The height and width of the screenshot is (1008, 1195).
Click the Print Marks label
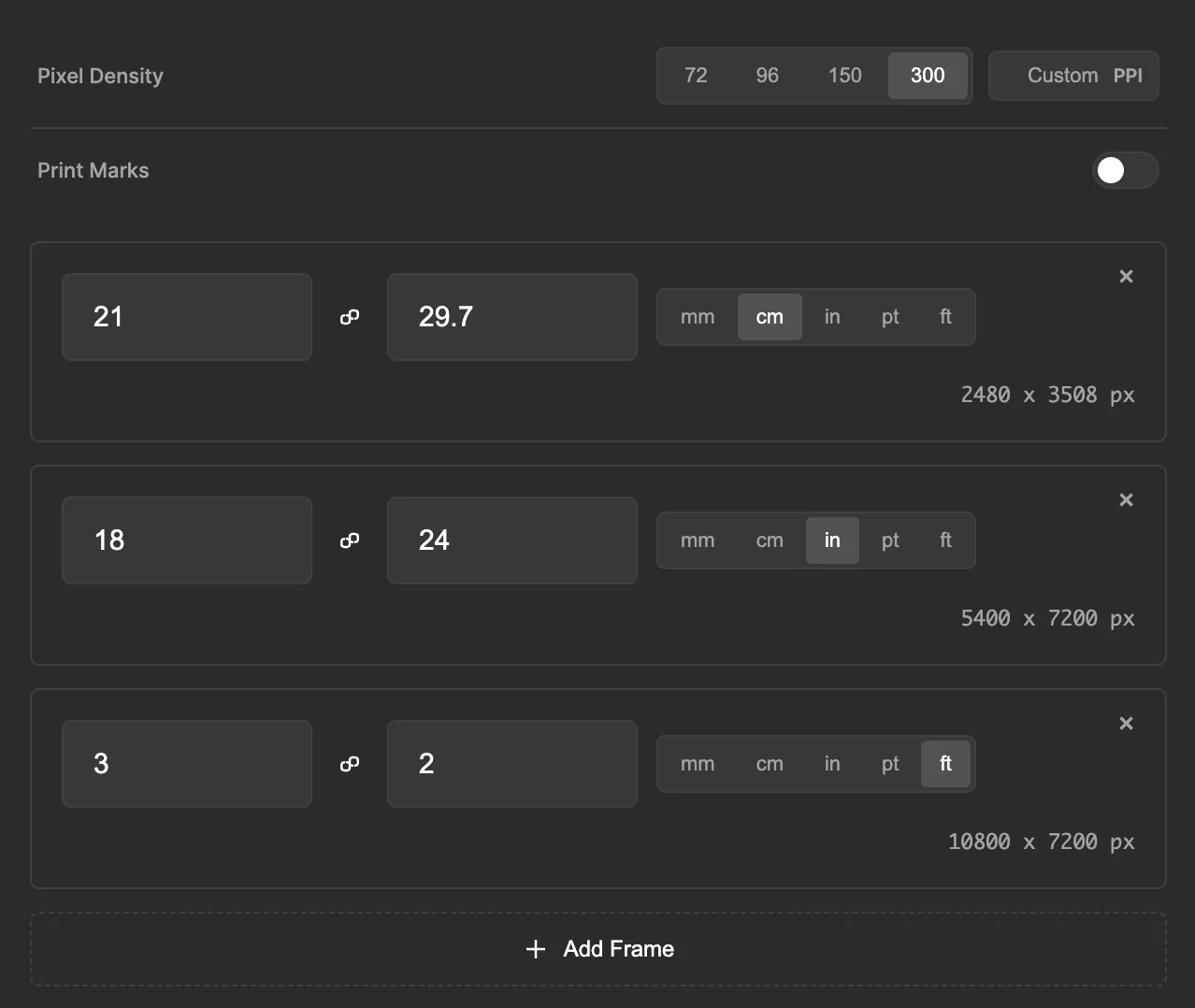tap(94, 170)
